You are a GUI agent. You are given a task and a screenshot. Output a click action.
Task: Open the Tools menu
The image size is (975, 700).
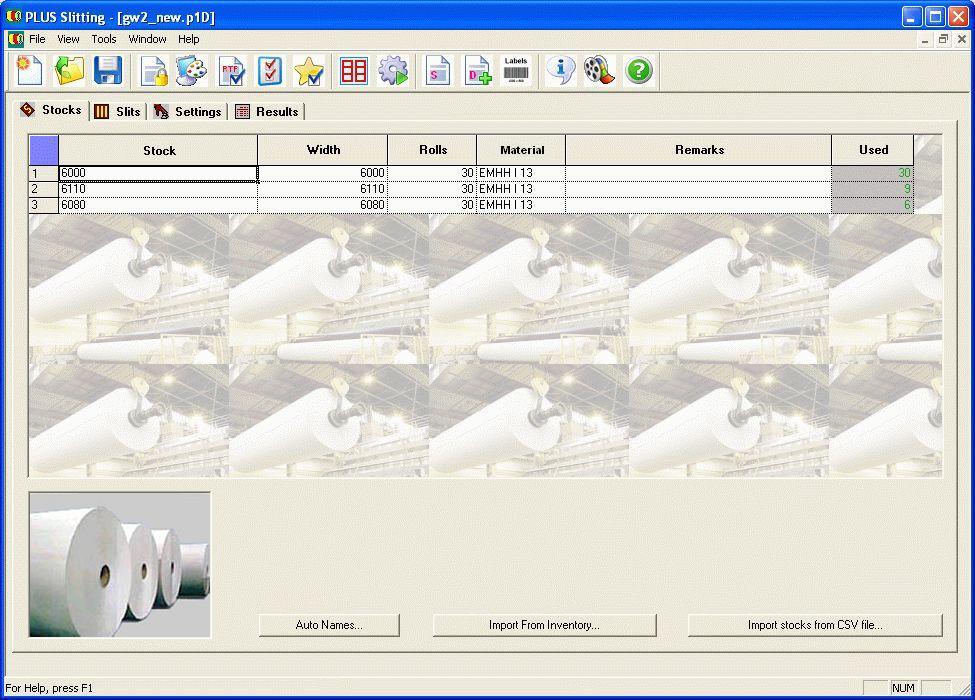click(103, 39)
